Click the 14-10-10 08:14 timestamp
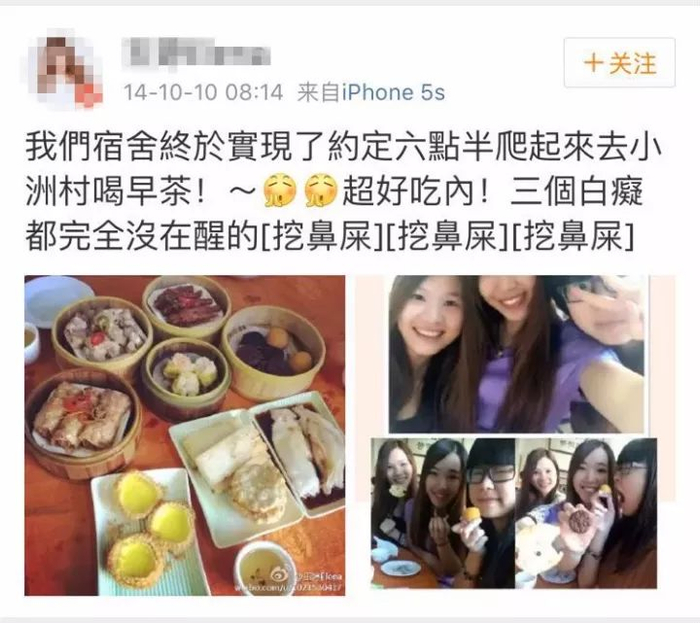Viewport: 700px width, 623px height. [x=203, y=93]
